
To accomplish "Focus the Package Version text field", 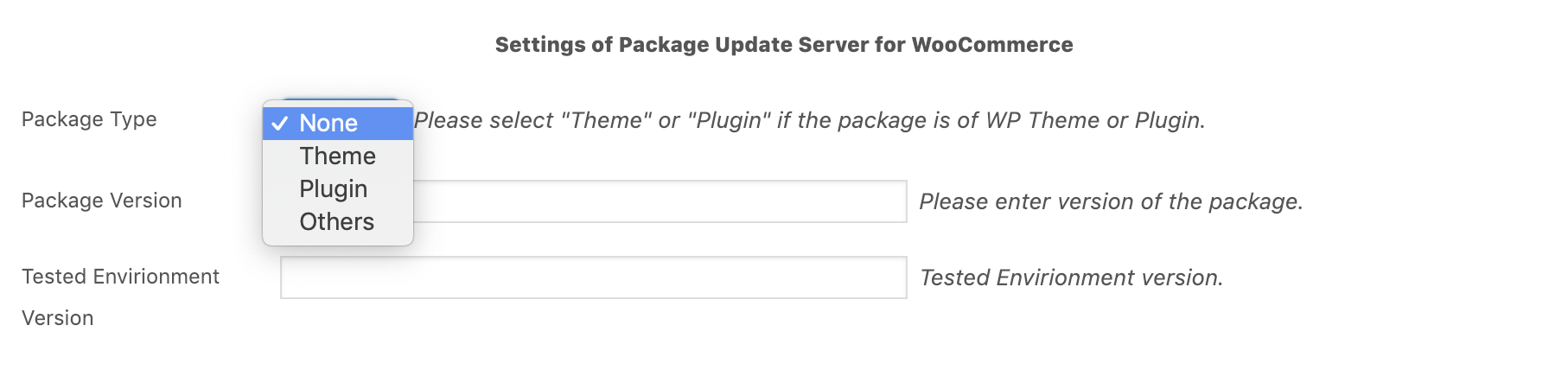I will (657, 201).
